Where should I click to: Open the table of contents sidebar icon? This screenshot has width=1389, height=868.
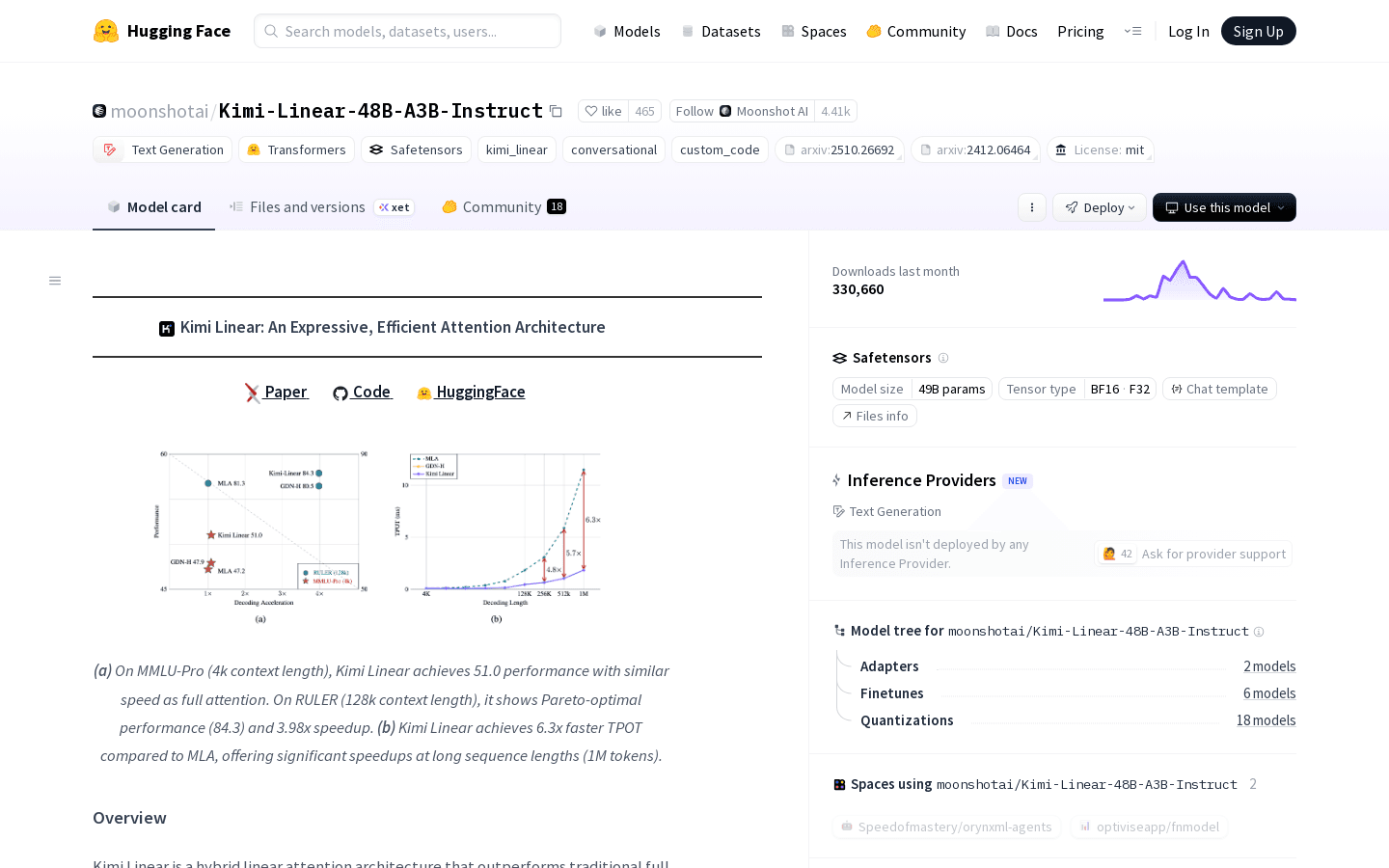coord(55,281)
